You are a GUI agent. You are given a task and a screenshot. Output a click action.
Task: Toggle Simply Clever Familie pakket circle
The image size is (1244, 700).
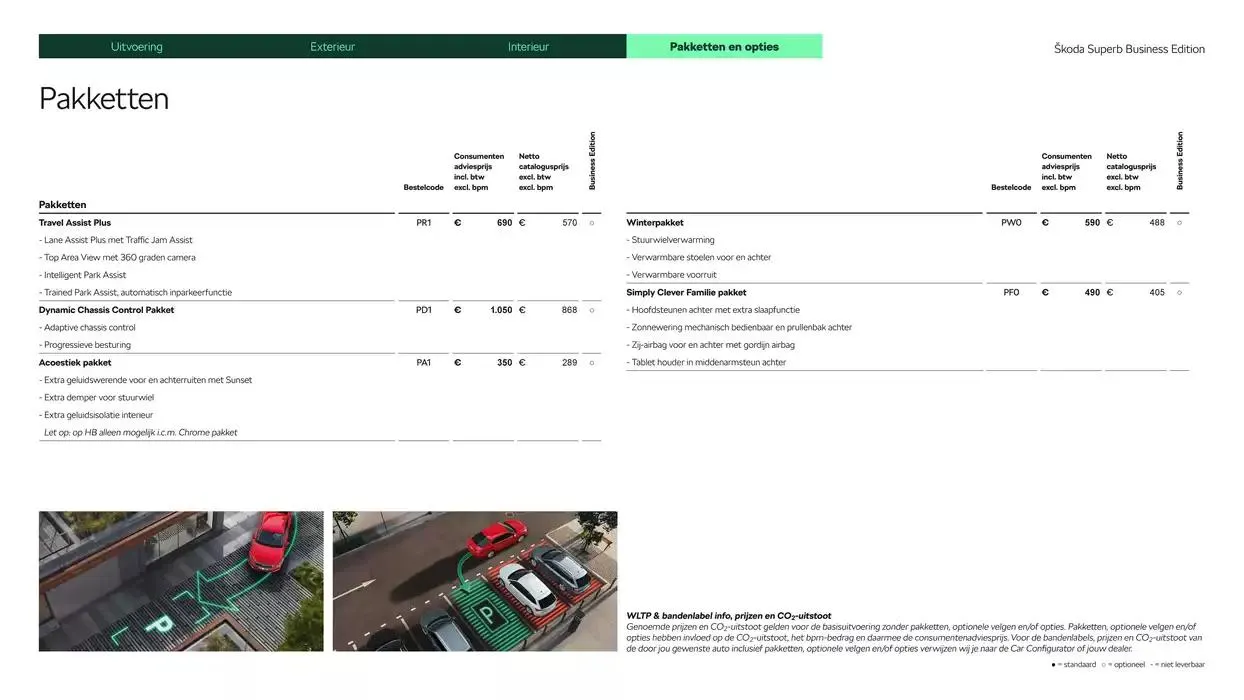[1179, 292]
